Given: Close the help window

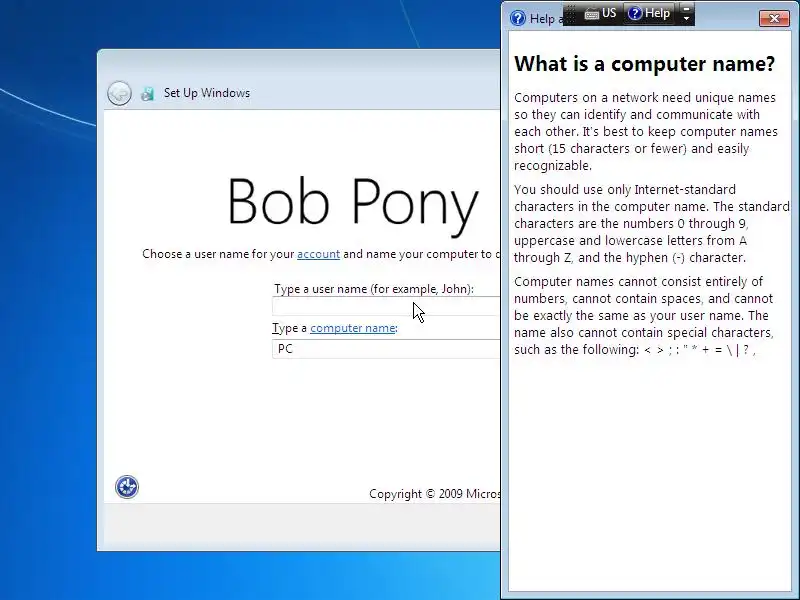Looking at the screenshot, I should [x=774, y=18].
